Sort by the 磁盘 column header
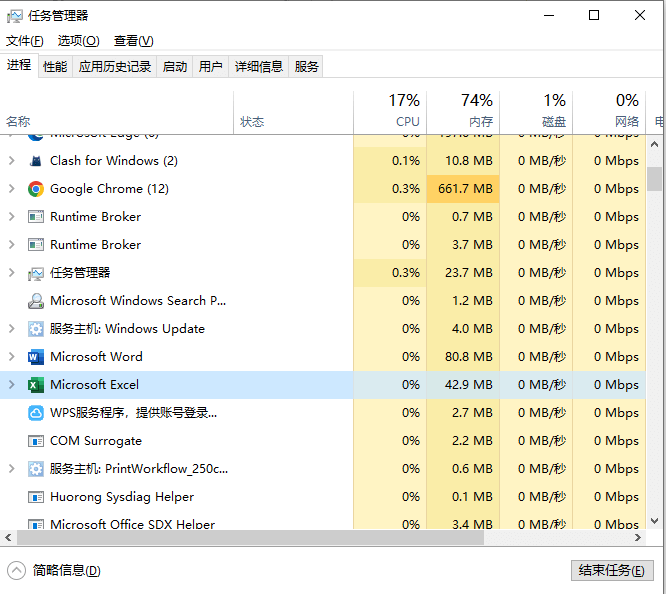Screen dimensions: 666x594 coord(536,112)
